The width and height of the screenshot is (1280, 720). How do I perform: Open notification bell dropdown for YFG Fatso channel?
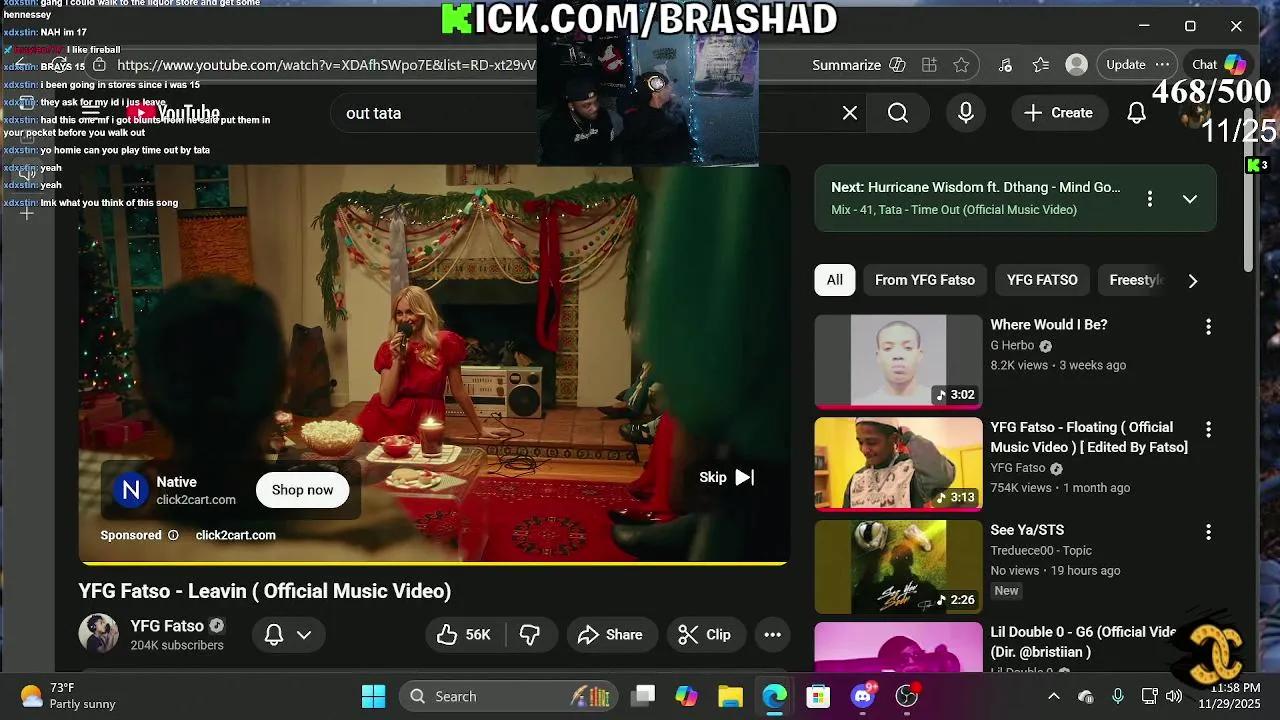pyautogui.click(x=287, y=634)
